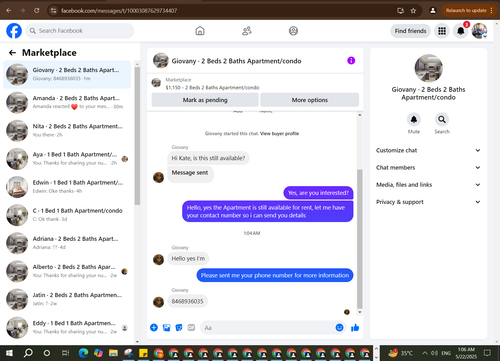Attach a photo file in composer
The width and height of the screenshot is (500, 361).
pyautogui.click(x=166, y=328)
